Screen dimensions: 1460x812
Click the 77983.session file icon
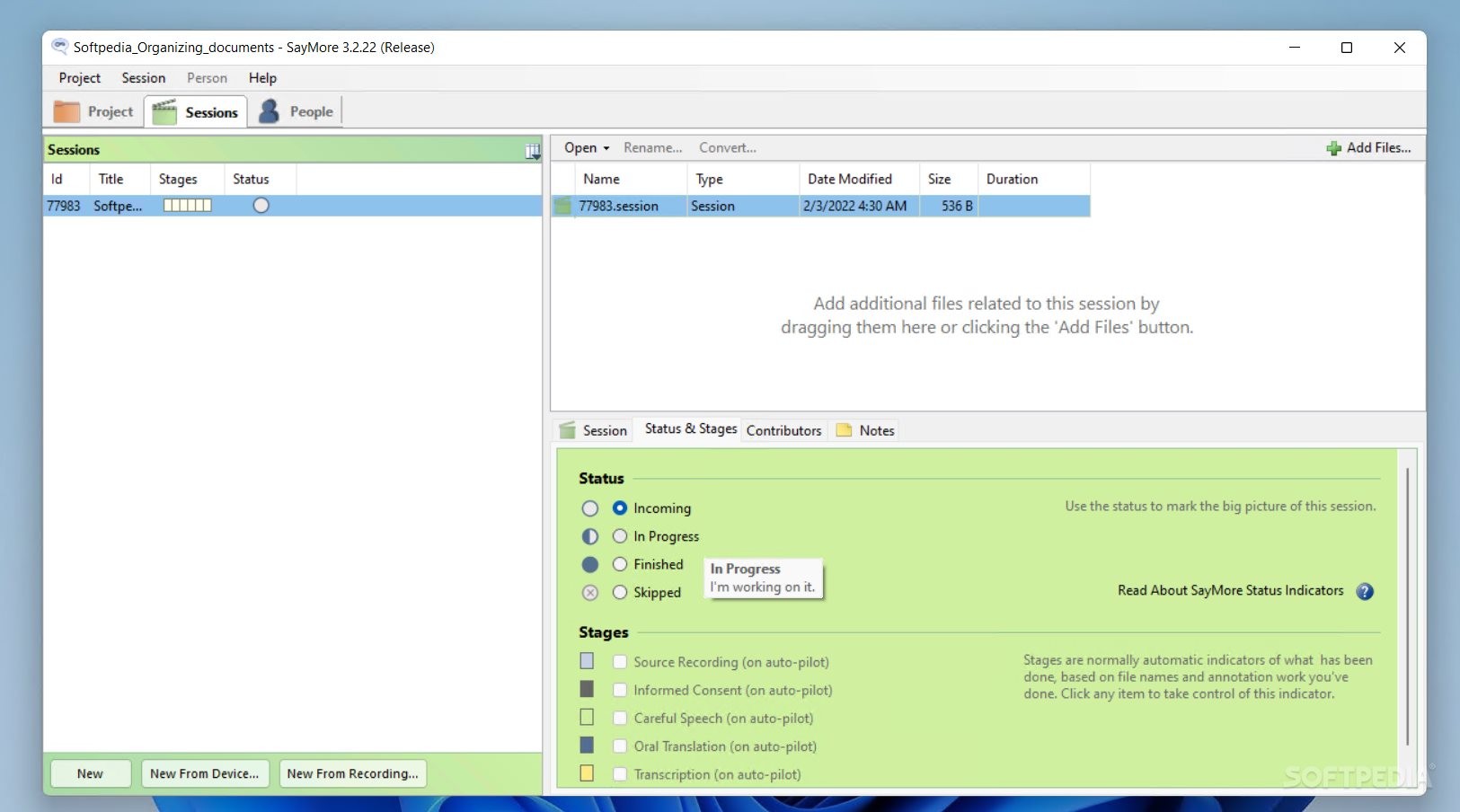click(563, 207)
